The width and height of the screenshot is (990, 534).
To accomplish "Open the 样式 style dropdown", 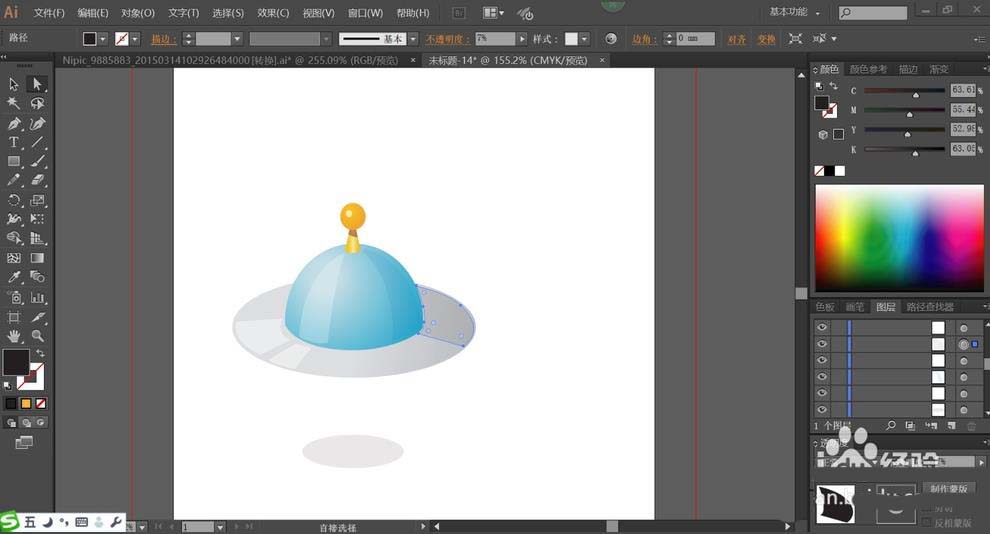I will coord(584,39).
